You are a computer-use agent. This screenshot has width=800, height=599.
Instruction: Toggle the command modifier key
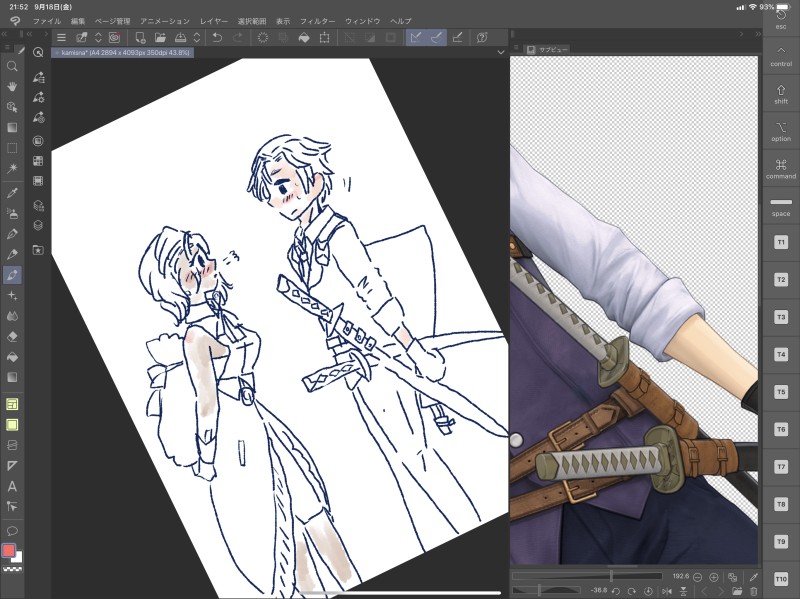[x=781, y=169]
